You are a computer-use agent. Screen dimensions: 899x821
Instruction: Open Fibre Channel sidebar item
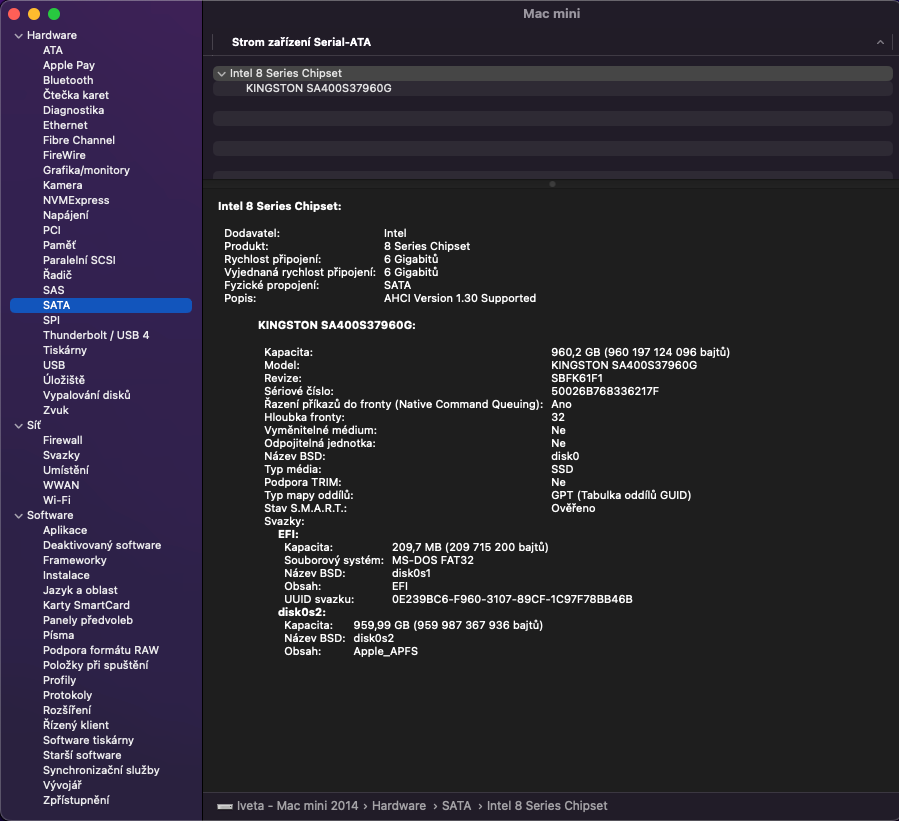[79, 140]
